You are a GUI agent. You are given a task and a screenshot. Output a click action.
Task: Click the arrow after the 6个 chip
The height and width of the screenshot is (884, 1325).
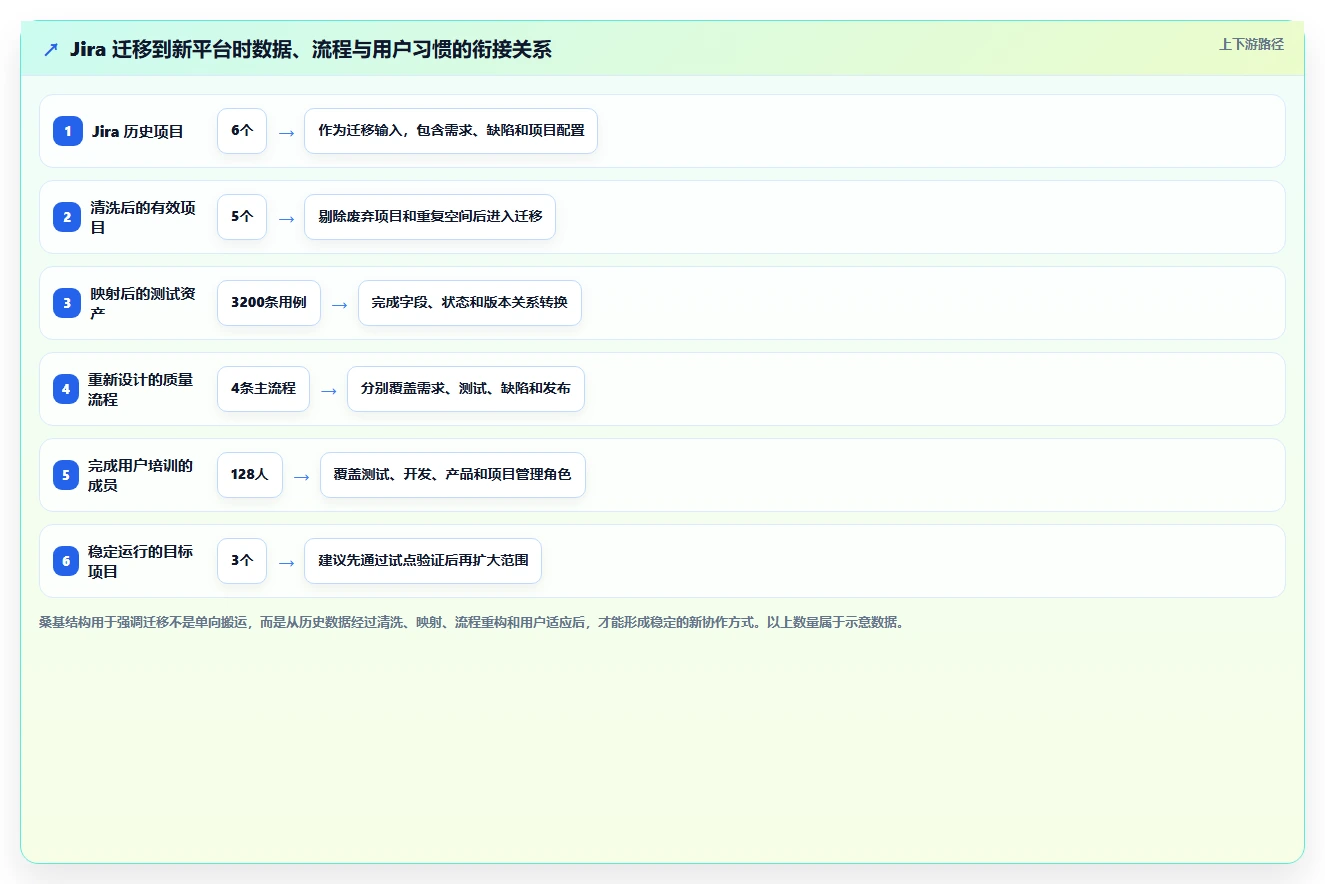click(x=286, y=132)
